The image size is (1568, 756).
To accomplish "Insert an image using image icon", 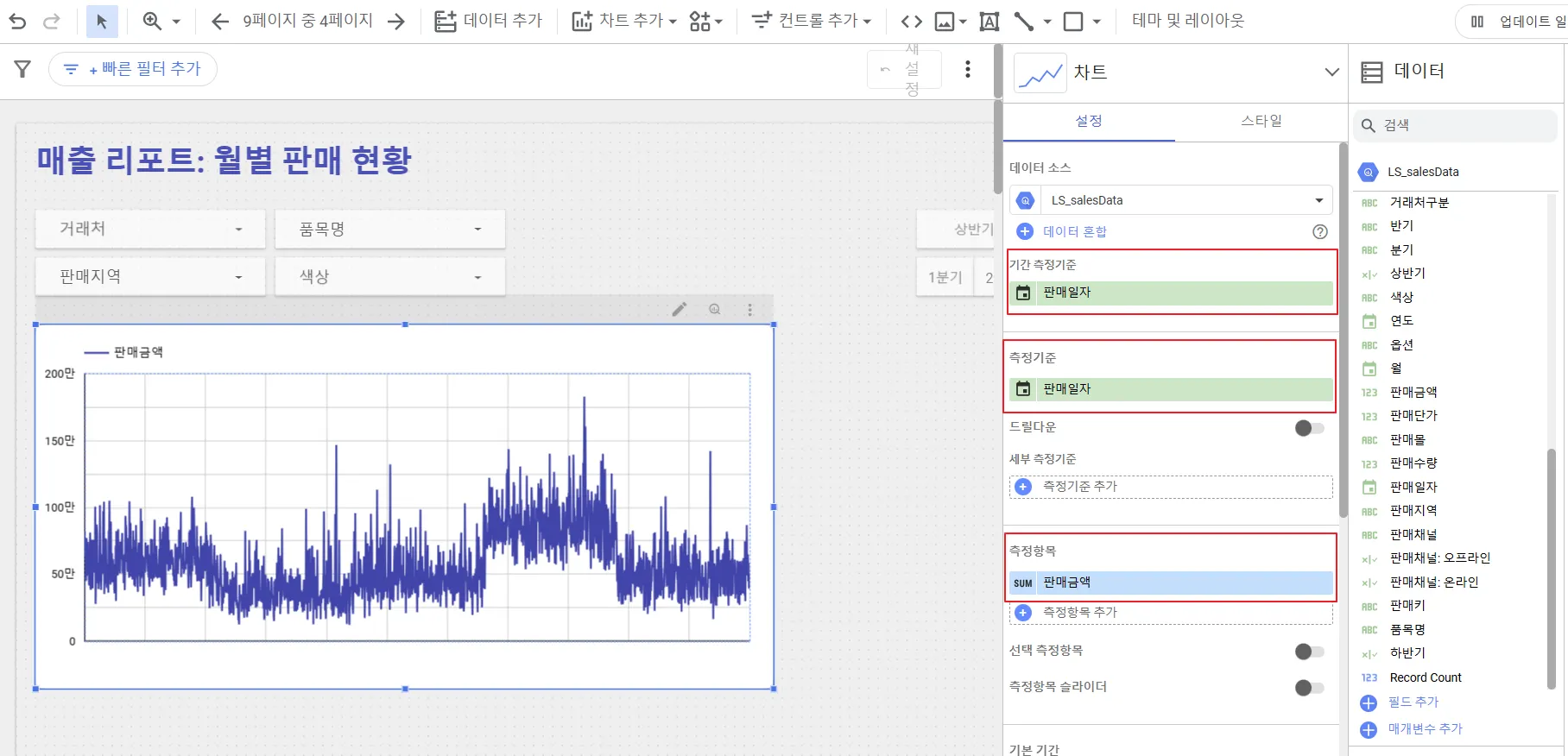I will coord(945,22).
